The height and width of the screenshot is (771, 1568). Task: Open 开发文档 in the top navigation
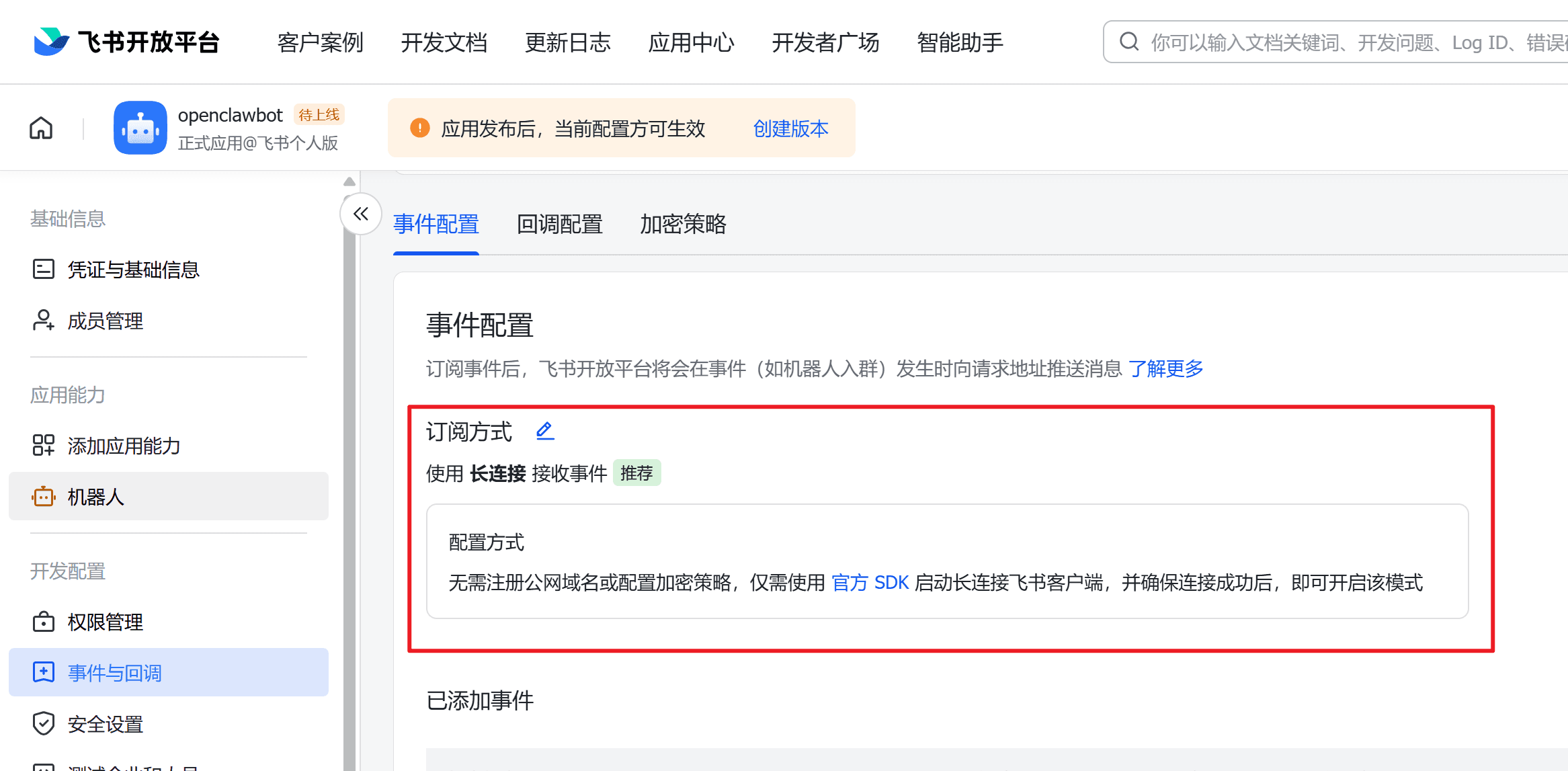pos(444,42)
